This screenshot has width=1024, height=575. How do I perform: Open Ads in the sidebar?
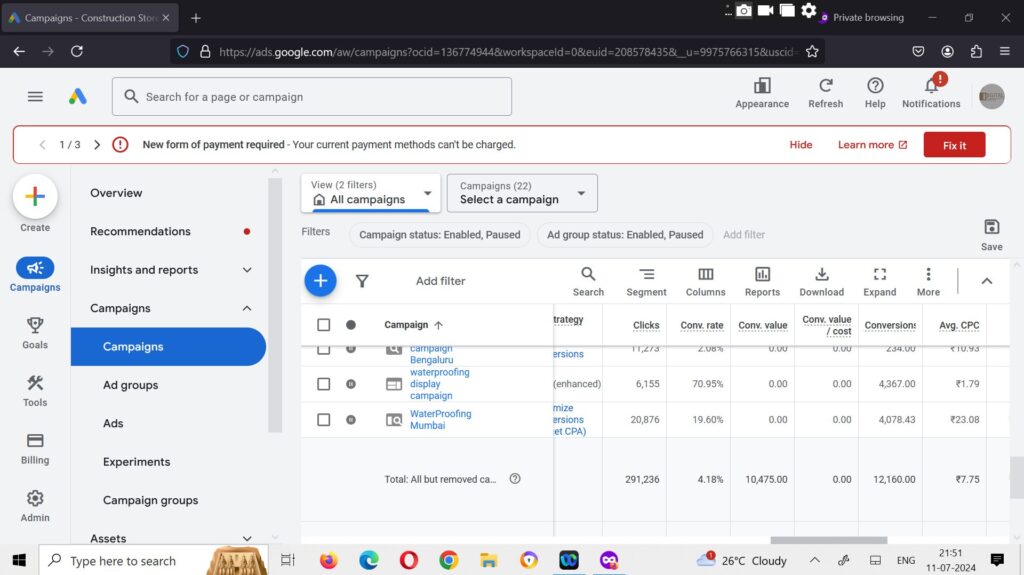coord(113,423)
